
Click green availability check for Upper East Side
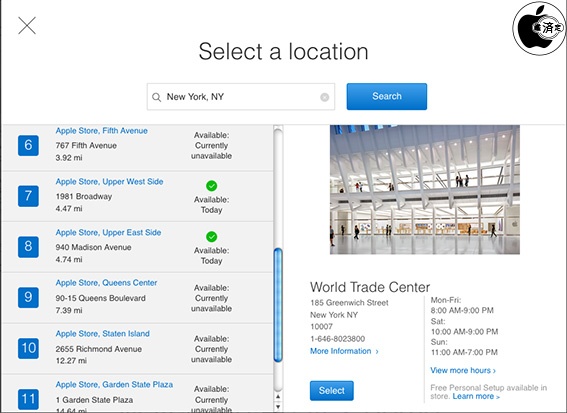pos(212,237)
